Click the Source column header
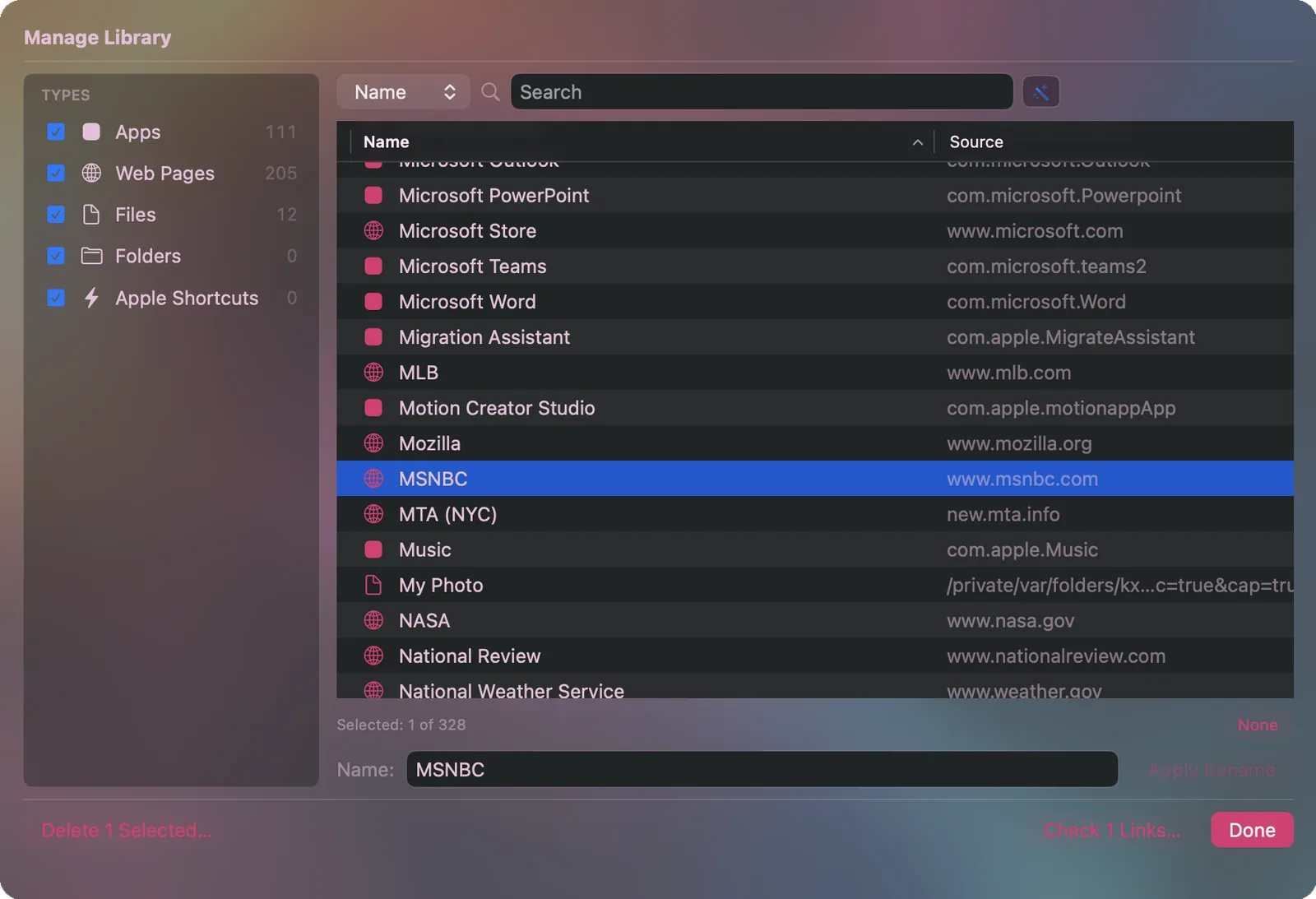The height and width of the screenshot is (899, 1316). click(x=976, y=141)
